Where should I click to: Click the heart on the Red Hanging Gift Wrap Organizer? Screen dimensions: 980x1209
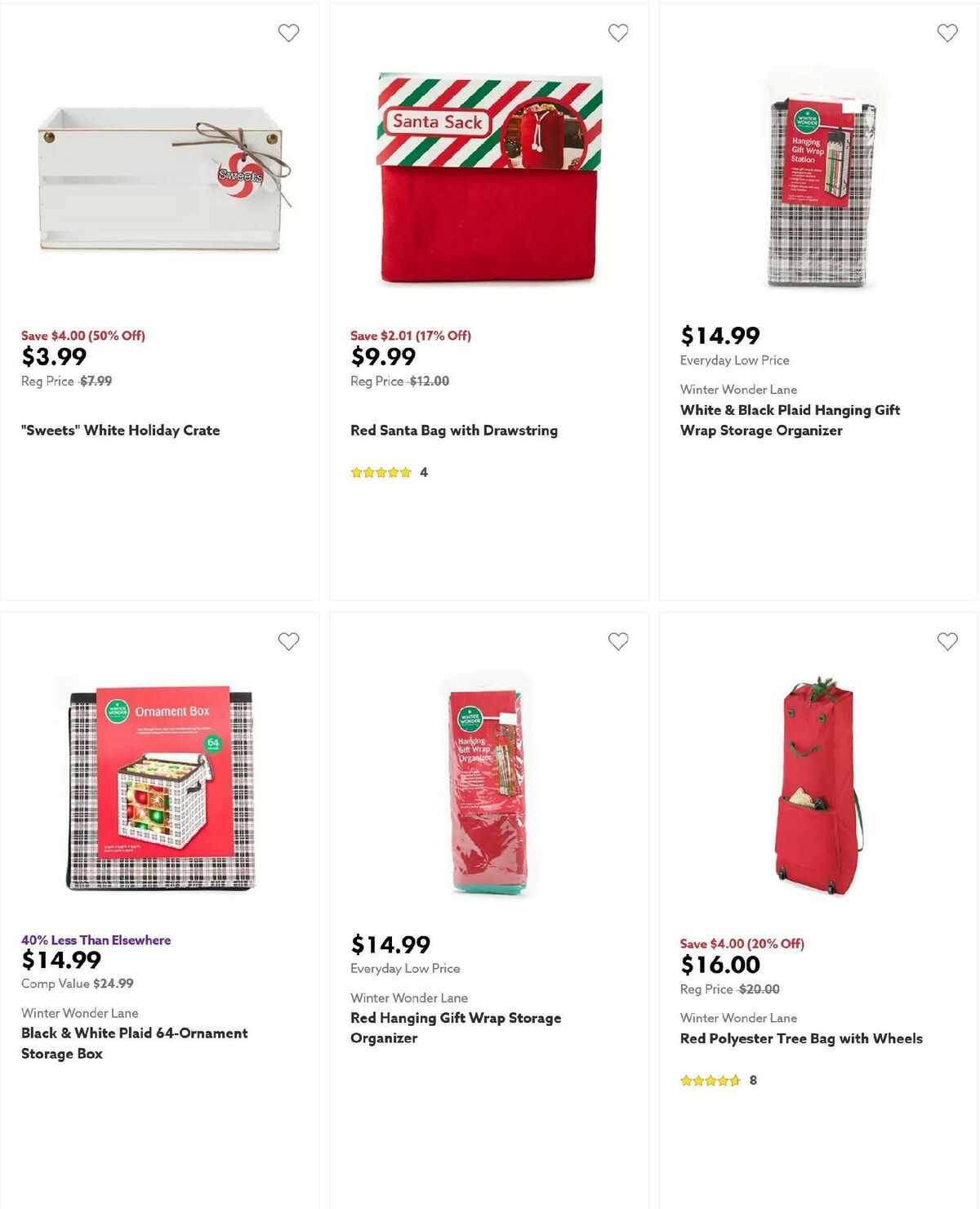pos(618,642)
